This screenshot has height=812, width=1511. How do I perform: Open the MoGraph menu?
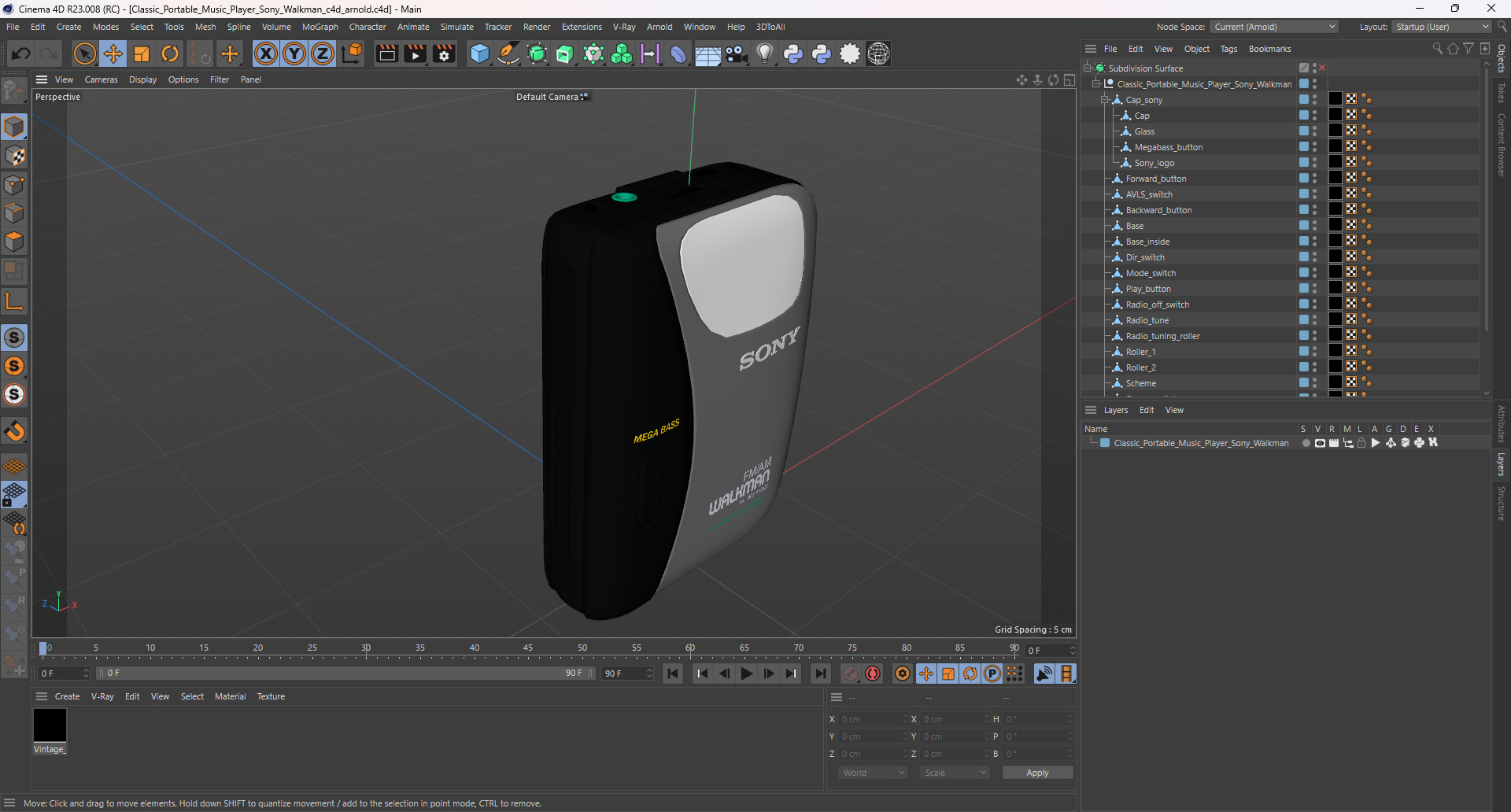(320, 27)
